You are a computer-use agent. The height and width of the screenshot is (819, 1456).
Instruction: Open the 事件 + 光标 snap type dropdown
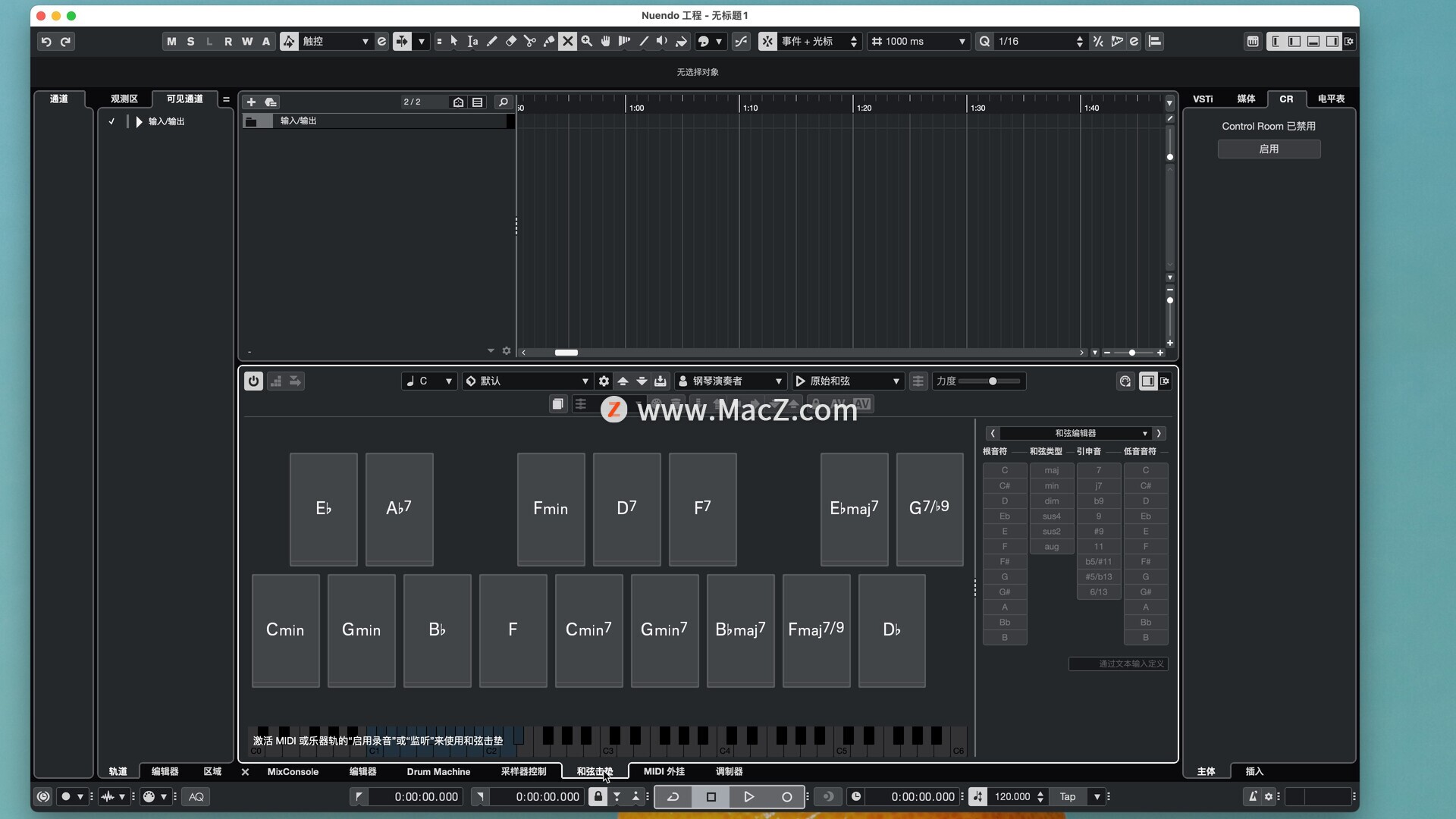tap(819, 41)
